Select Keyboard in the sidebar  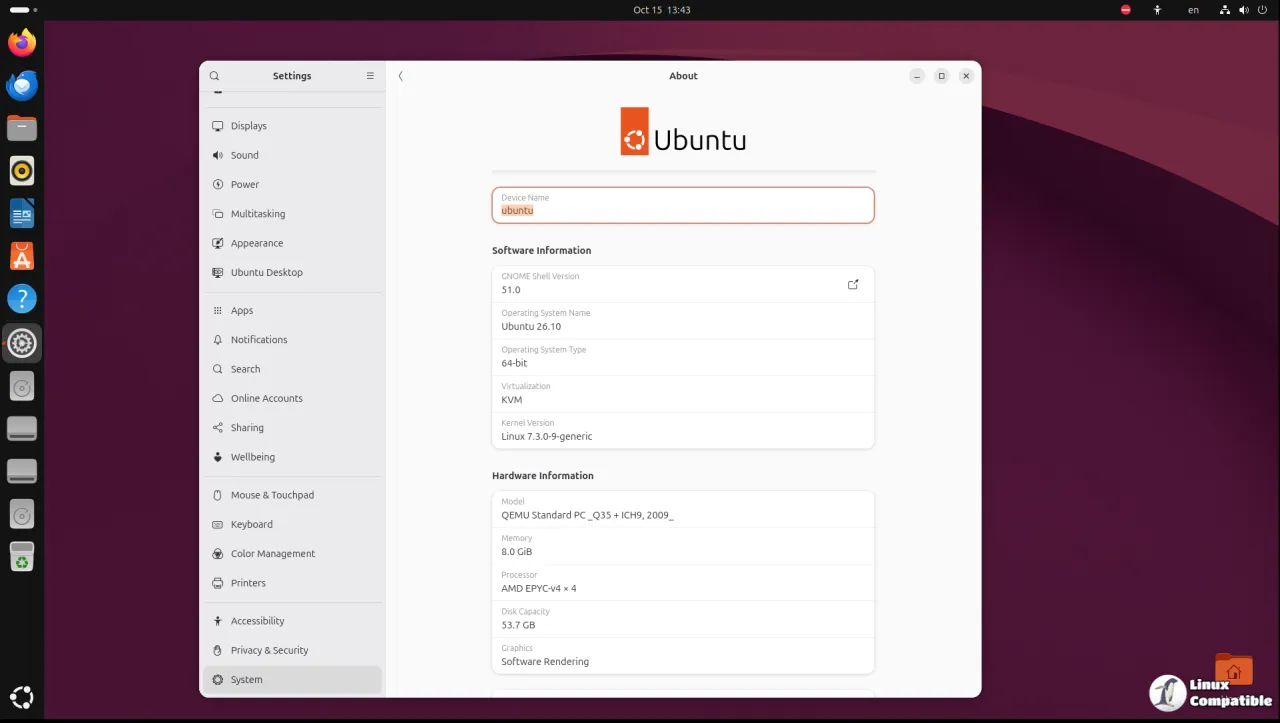(x=292, y=524)
